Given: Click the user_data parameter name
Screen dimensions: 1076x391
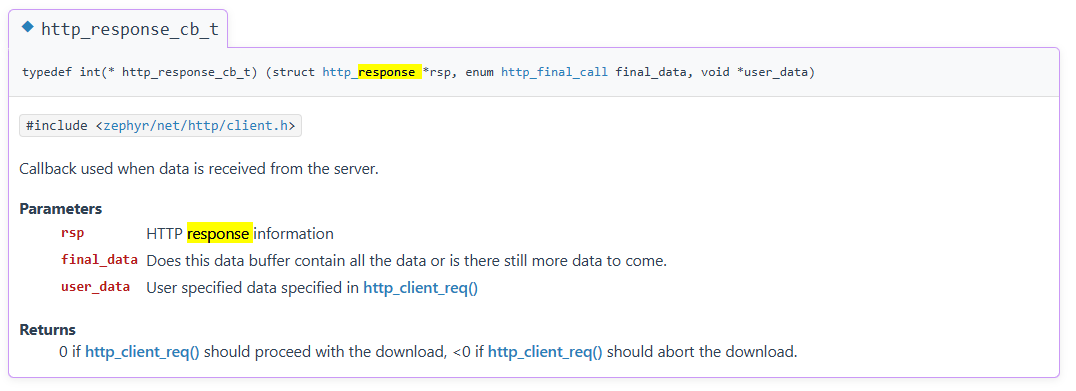Looking at the screenshot, I should coord(95,287).
